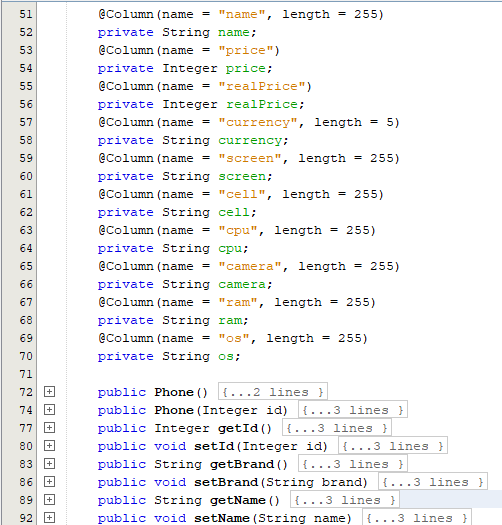Screen dimensions: 502x525
Task: Click {...3 lines} placeholder after Phone(Integer id)
Action: pos(353,410)
